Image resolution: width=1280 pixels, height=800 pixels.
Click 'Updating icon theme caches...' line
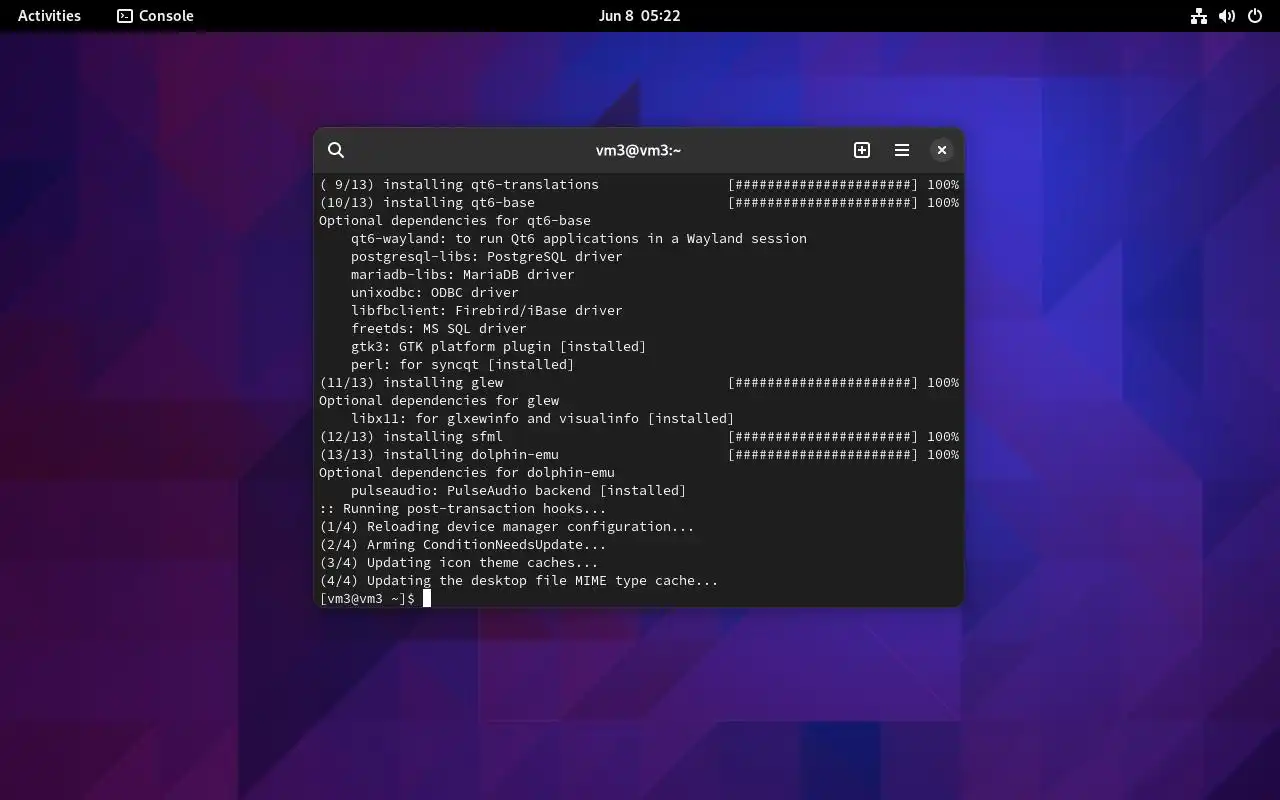pyautogui.click(x=459, y=562)
